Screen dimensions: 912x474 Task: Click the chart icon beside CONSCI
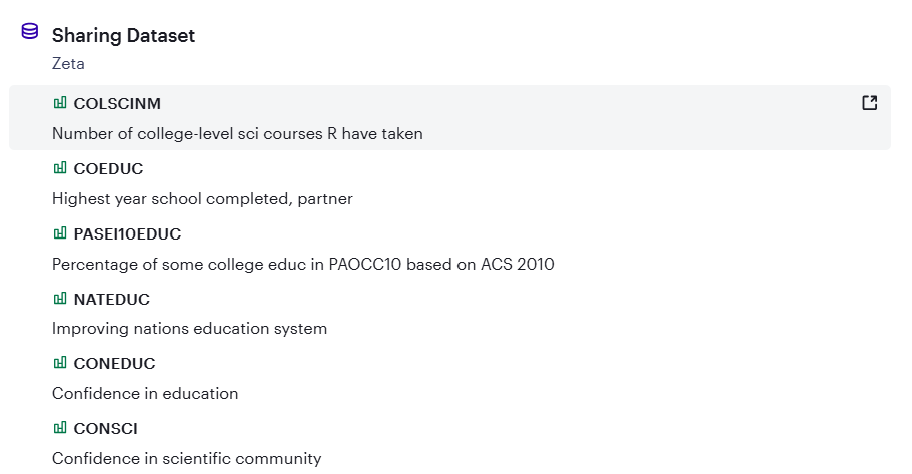pos(60,428)
